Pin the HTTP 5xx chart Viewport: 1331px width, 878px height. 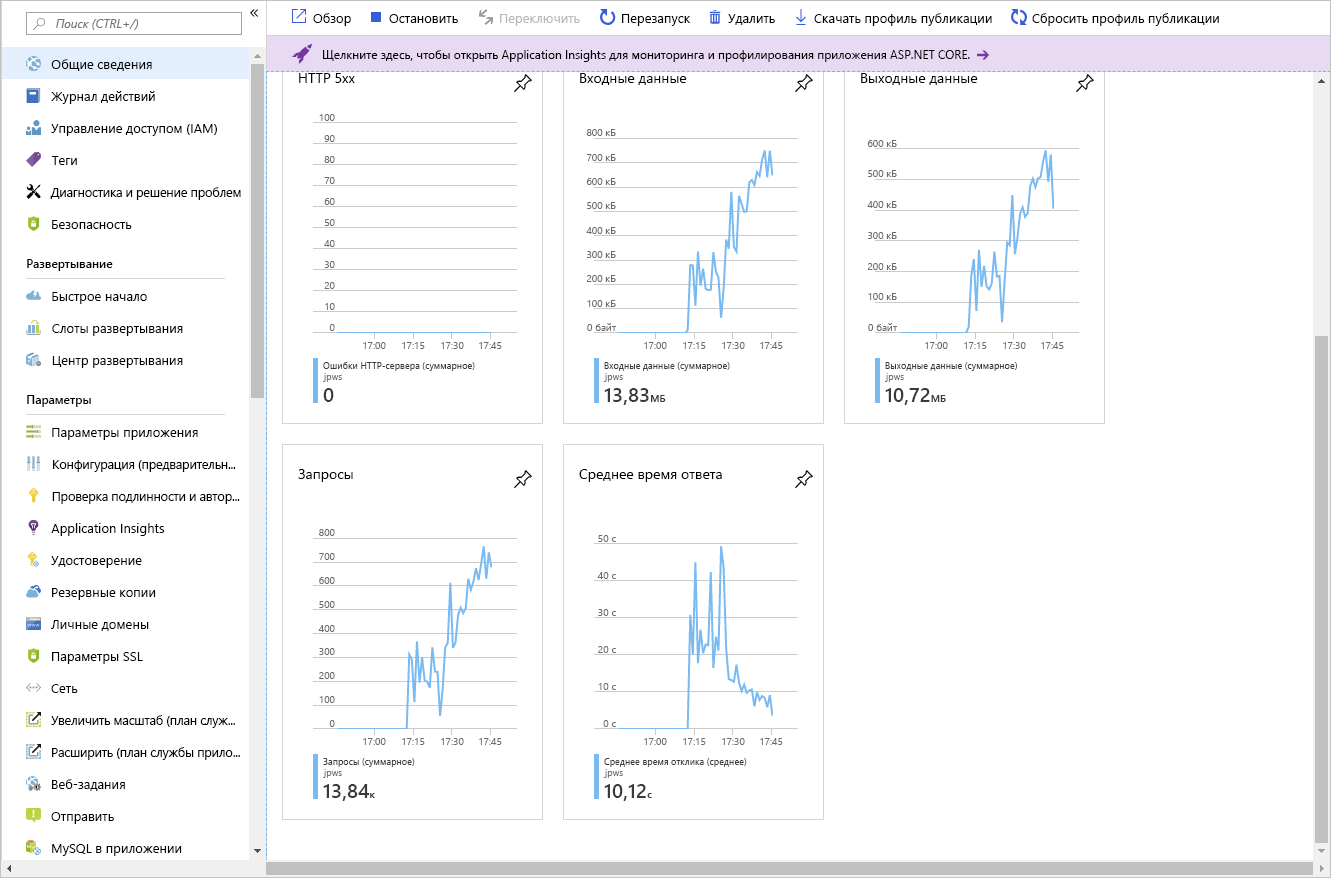pos(522,85)
